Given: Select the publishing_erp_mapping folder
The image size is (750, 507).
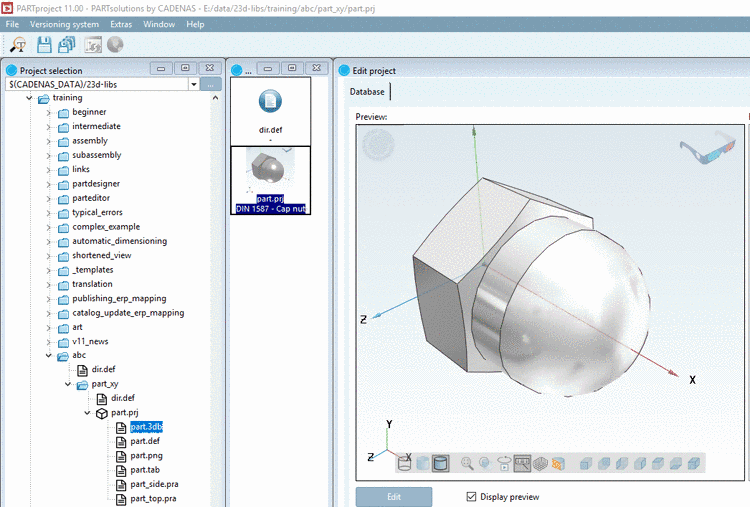Looking at the screenshot, I should (119, 298).
